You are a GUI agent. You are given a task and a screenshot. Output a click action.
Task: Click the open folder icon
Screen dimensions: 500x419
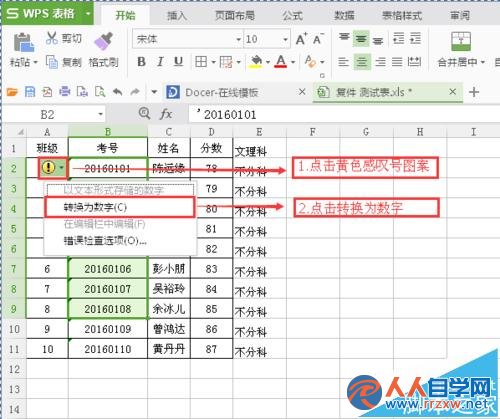click(x=12, y=92)
